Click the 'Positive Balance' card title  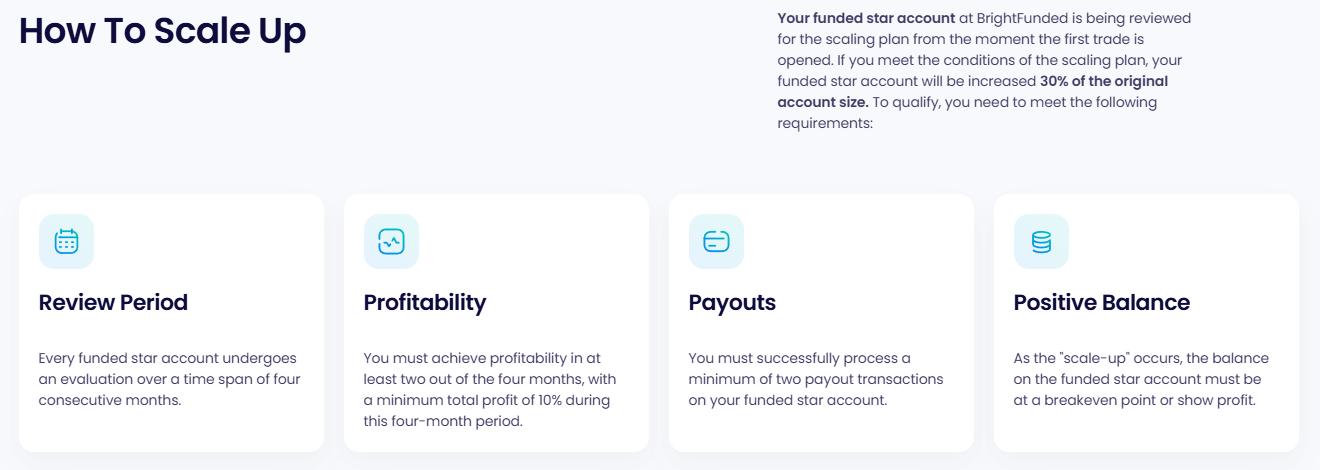pos(1102,302)
